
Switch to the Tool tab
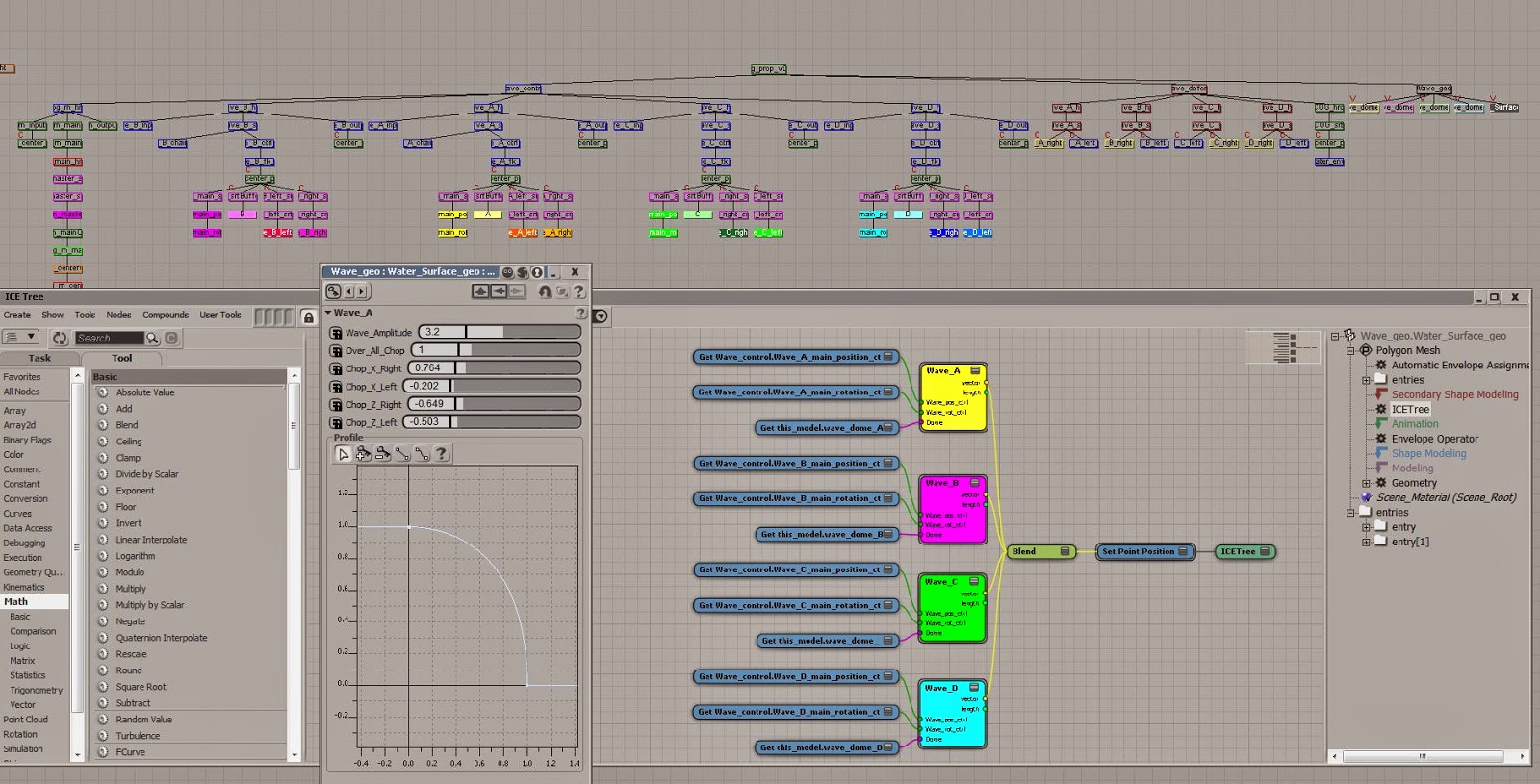122,358
